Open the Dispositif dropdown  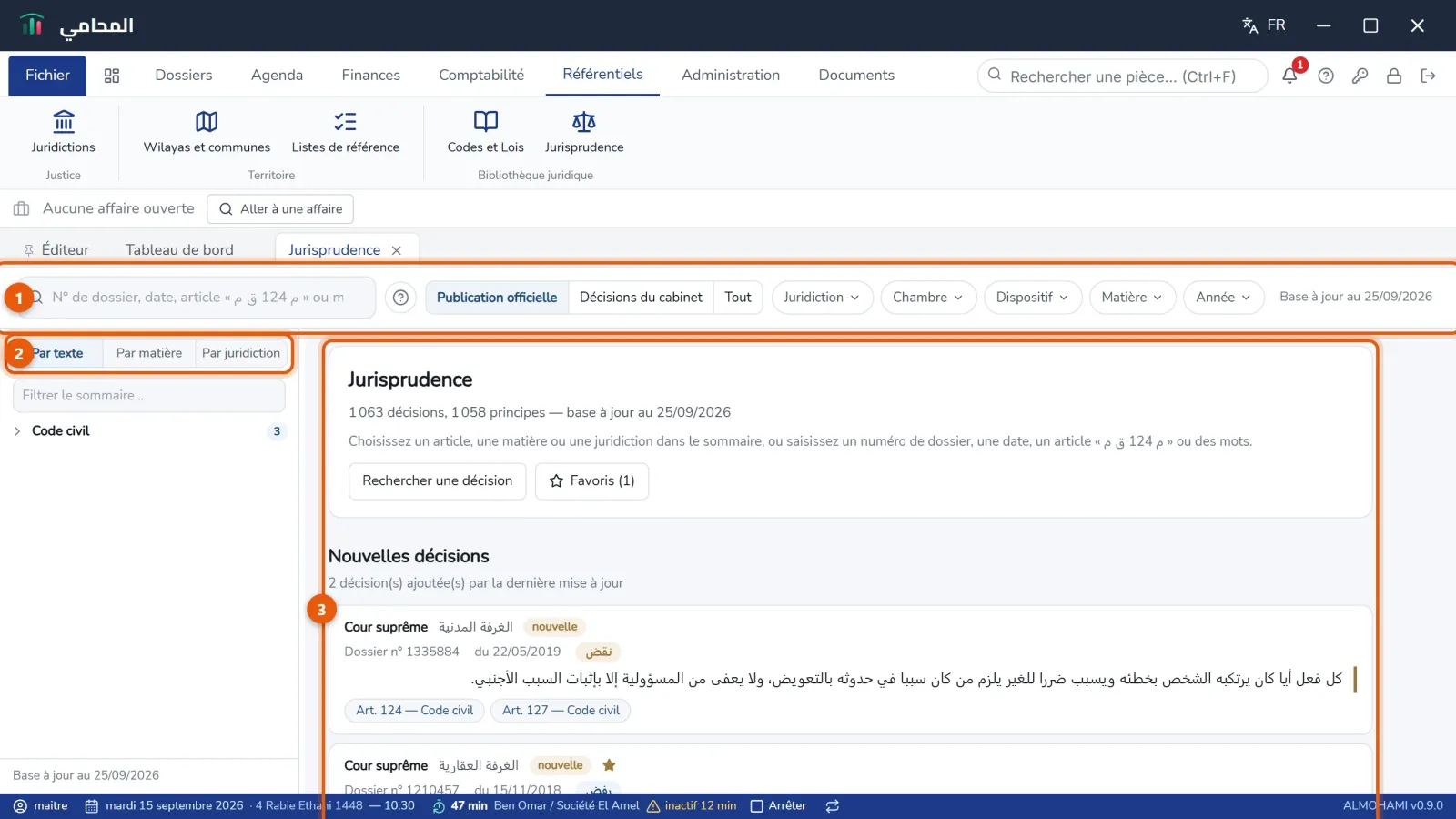(x=1033, y=298)
